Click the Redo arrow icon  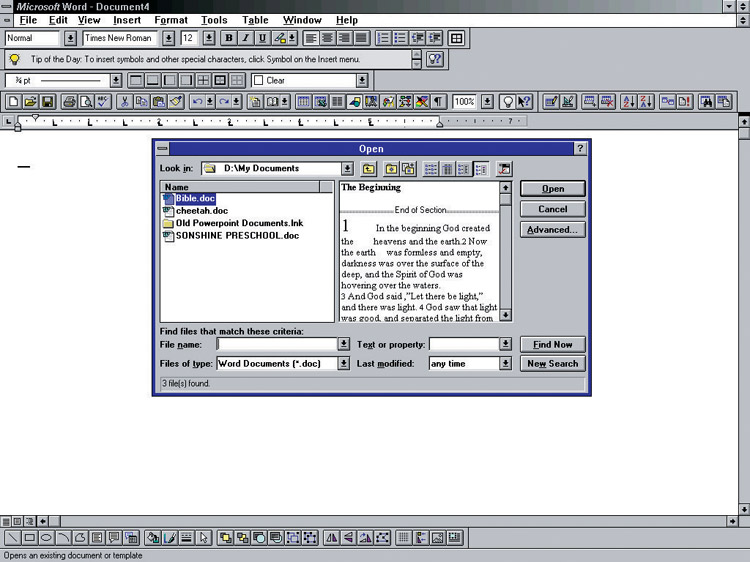tap(223, 101)
